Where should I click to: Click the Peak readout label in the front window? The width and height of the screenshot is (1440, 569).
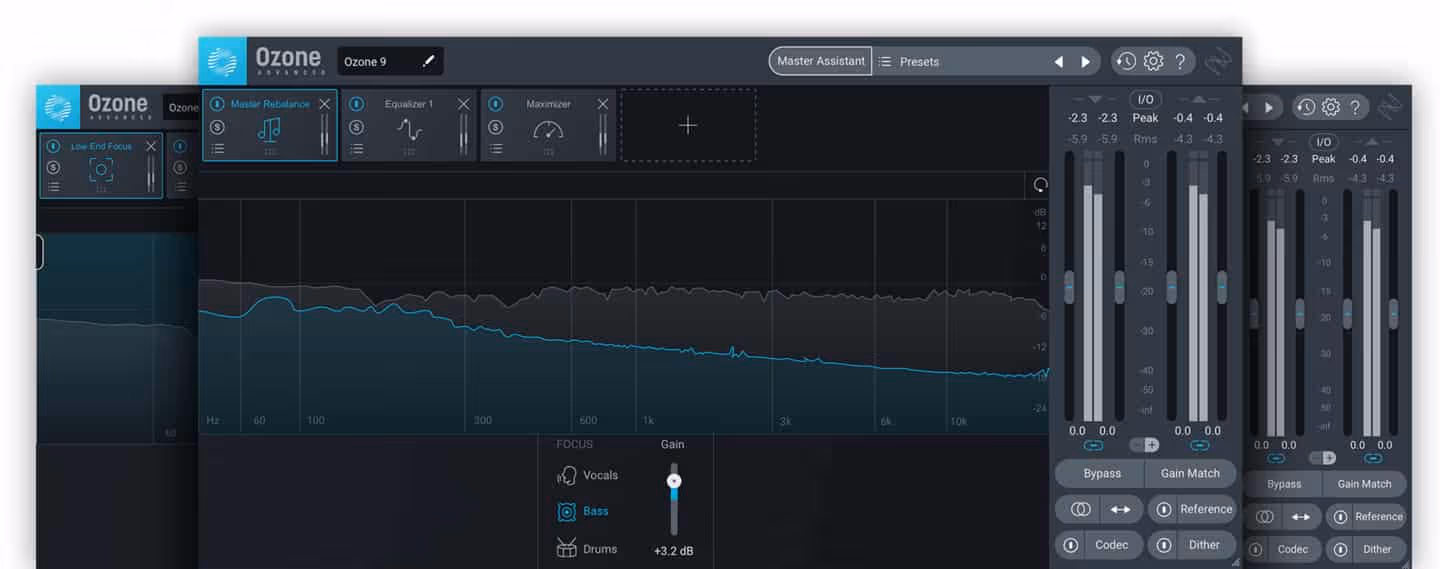[1145, 118]
